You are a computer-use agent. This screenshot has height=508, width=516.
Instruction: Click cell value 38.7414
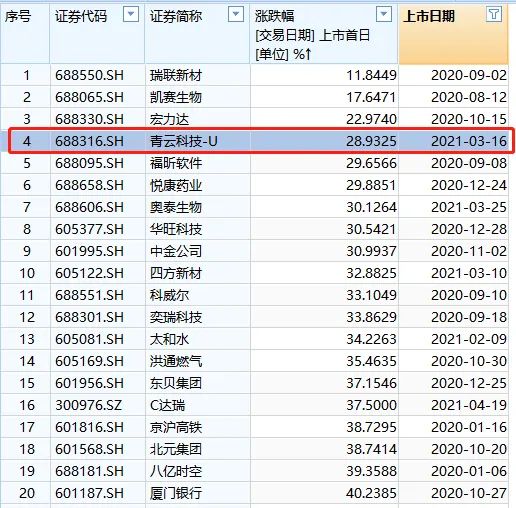click(371, 449)
